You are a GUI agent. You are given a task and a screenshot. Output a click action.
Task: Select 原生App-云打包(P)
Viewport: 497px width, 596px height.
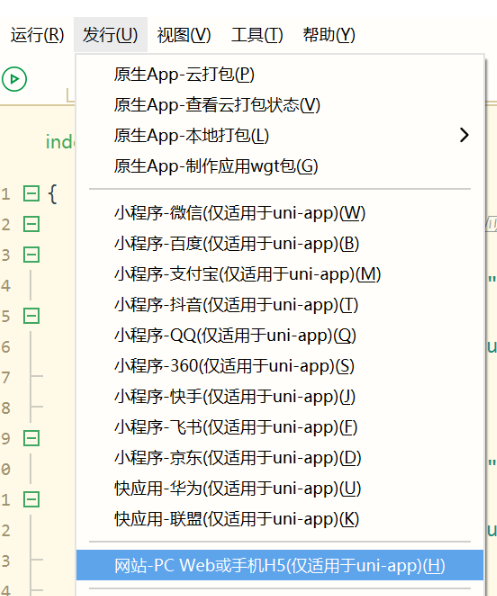(x=280, y=74)
